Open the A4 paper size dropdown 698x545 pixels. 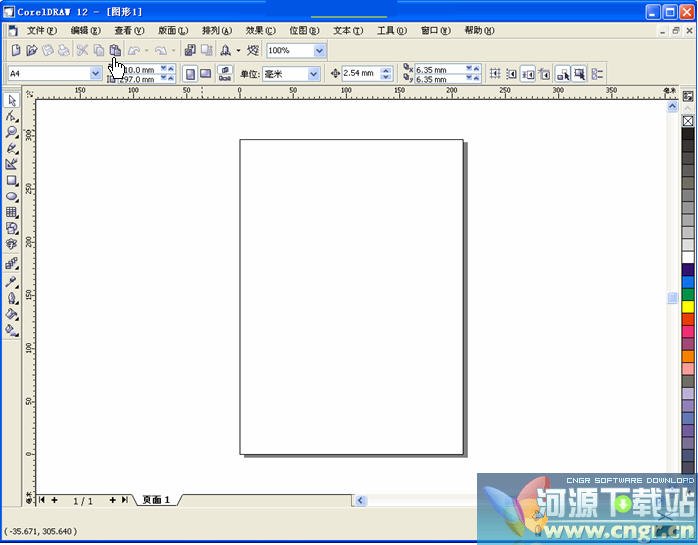tap(96, 74)
